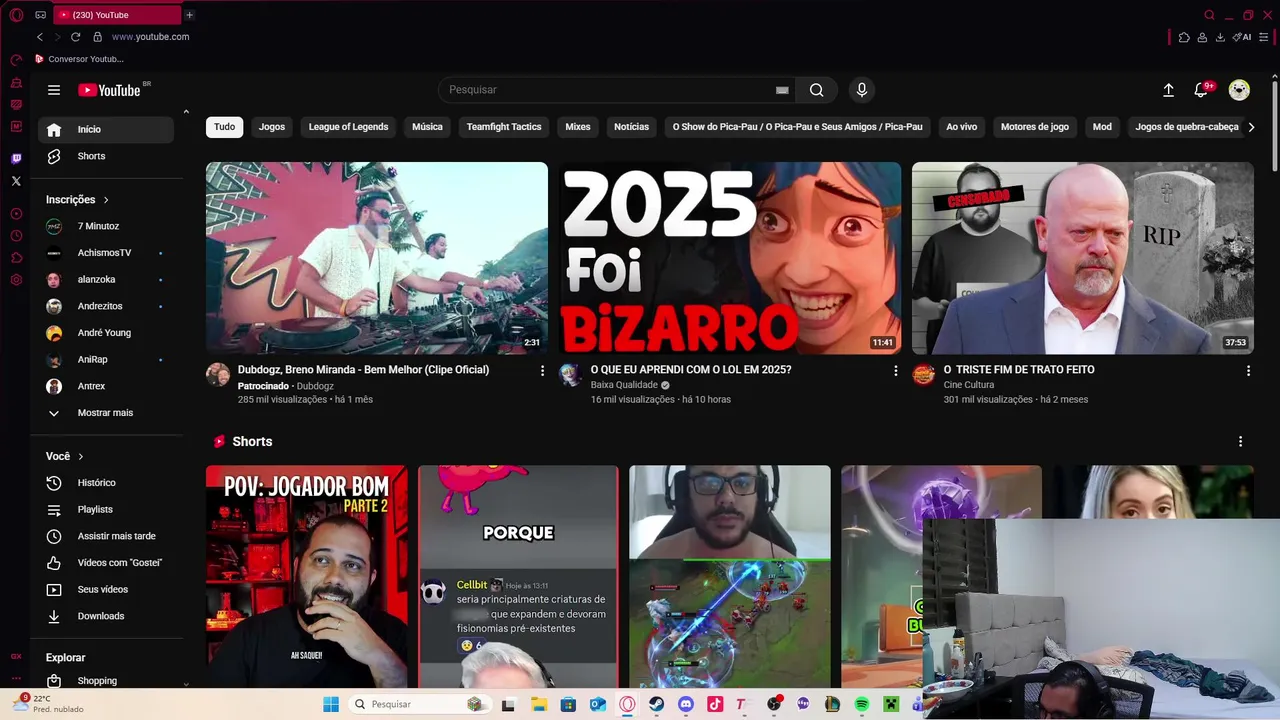Open the AniRap subscription

pyautogui.click(x=106, y=359)
